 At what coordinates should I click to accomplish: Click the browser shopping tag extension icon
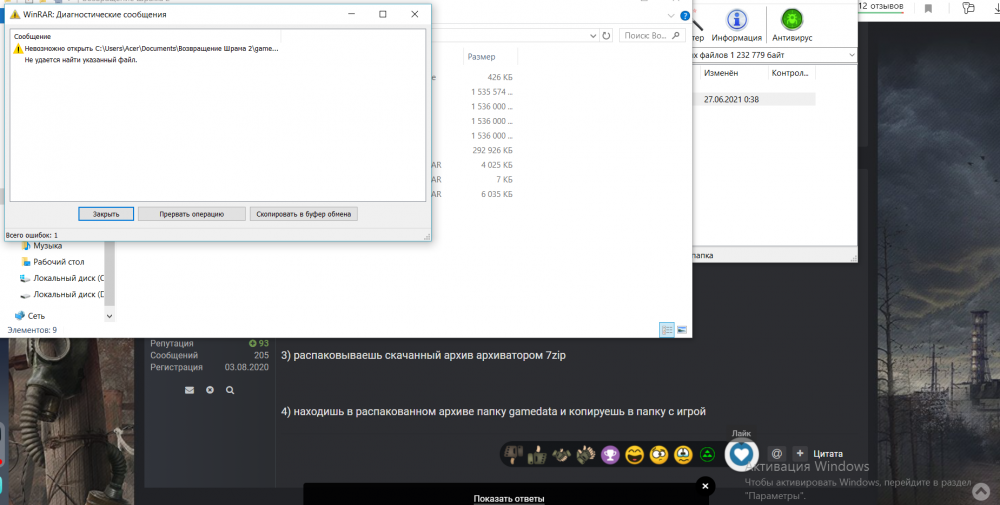tap(968, 8)
